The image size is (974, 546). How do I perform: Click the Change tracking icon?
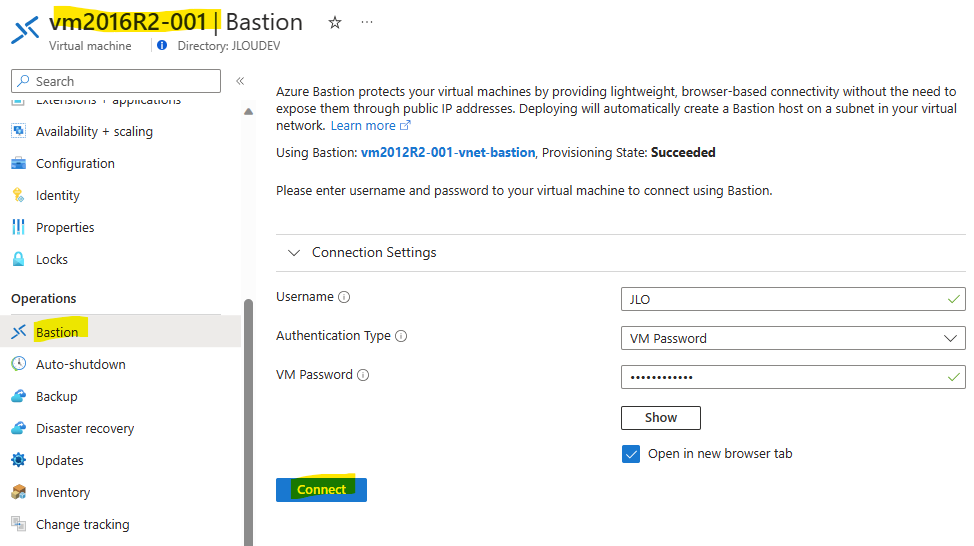(19, 524)
